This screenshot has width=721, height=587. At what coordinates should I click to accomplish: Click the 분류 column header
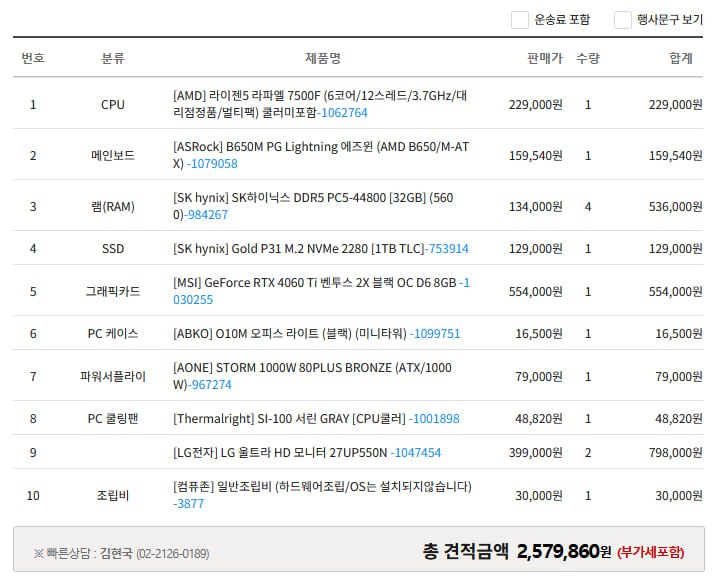tap(113, 58)
